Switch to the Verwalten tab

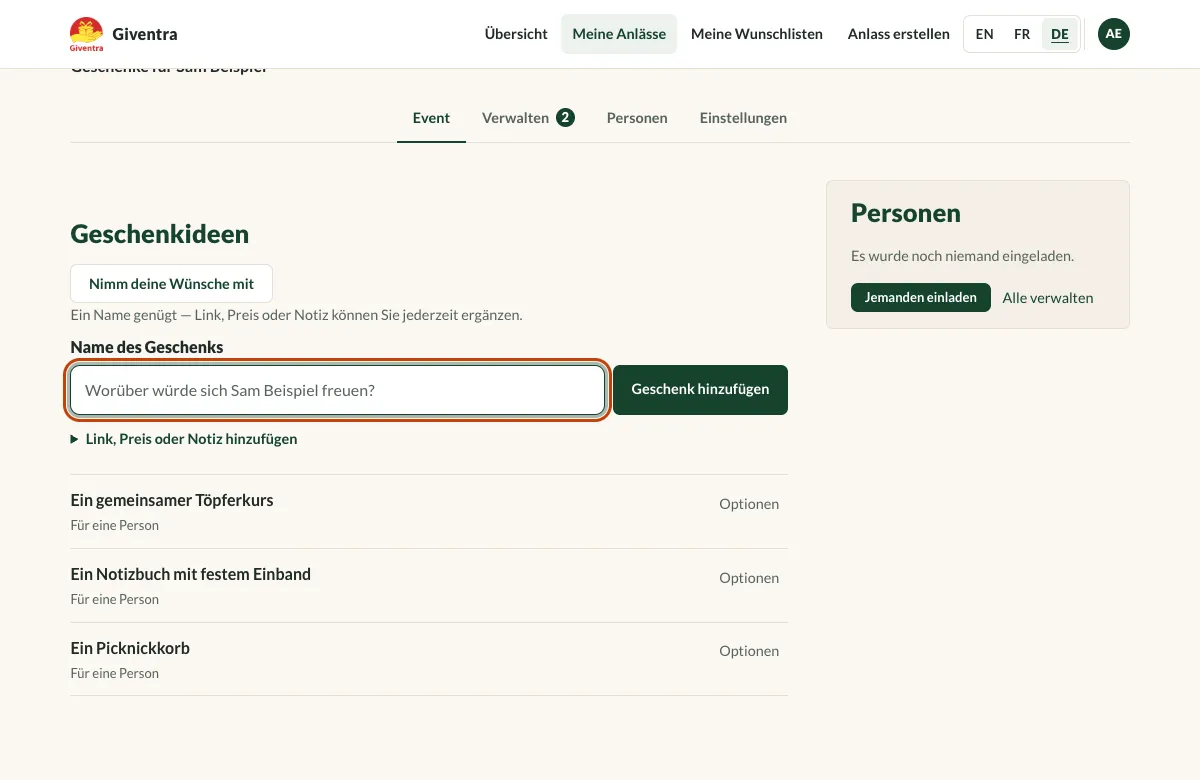click(x=528, y=118)
